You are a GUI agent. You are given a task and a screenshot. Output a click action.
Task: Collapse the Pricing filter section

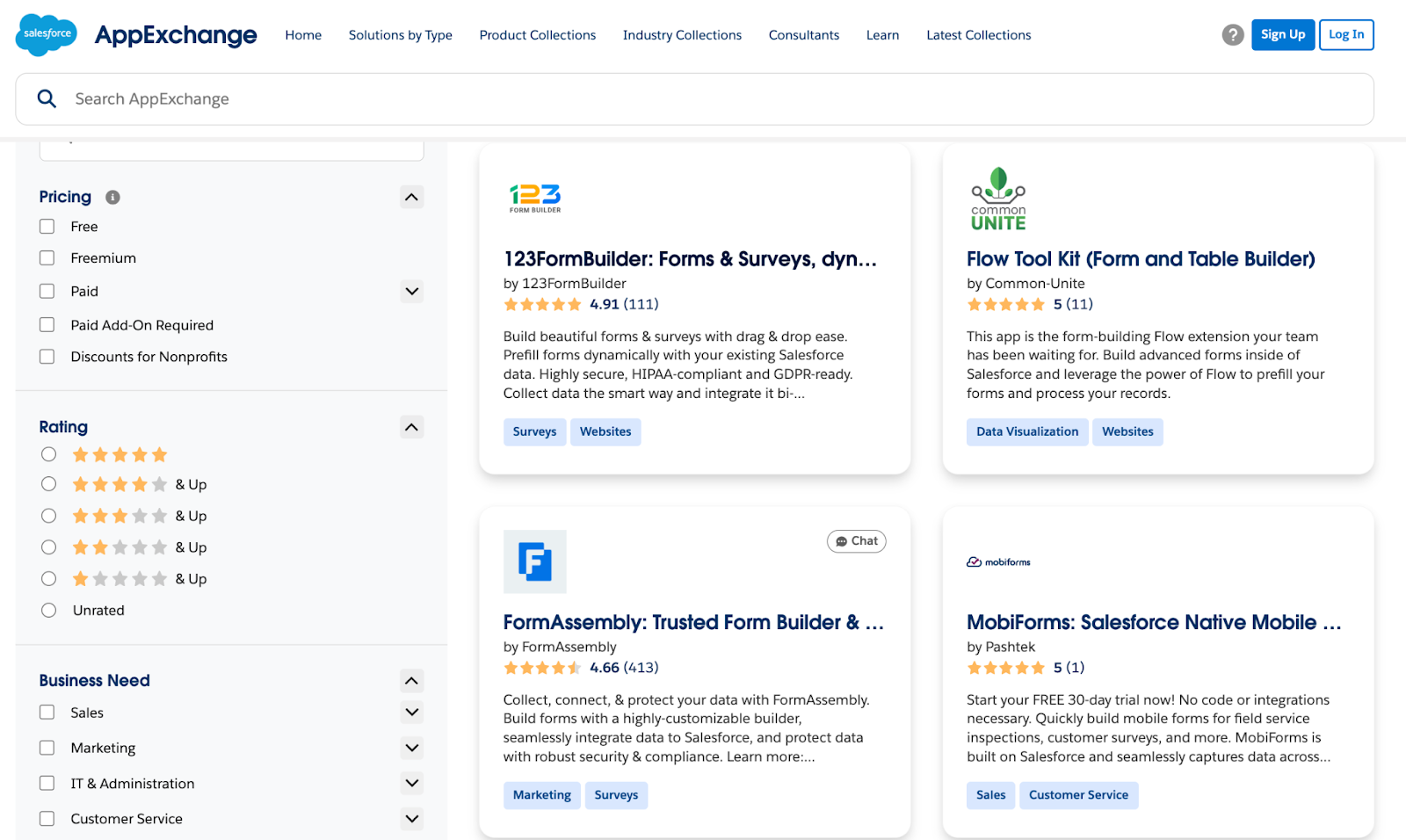tap(411, 197)
